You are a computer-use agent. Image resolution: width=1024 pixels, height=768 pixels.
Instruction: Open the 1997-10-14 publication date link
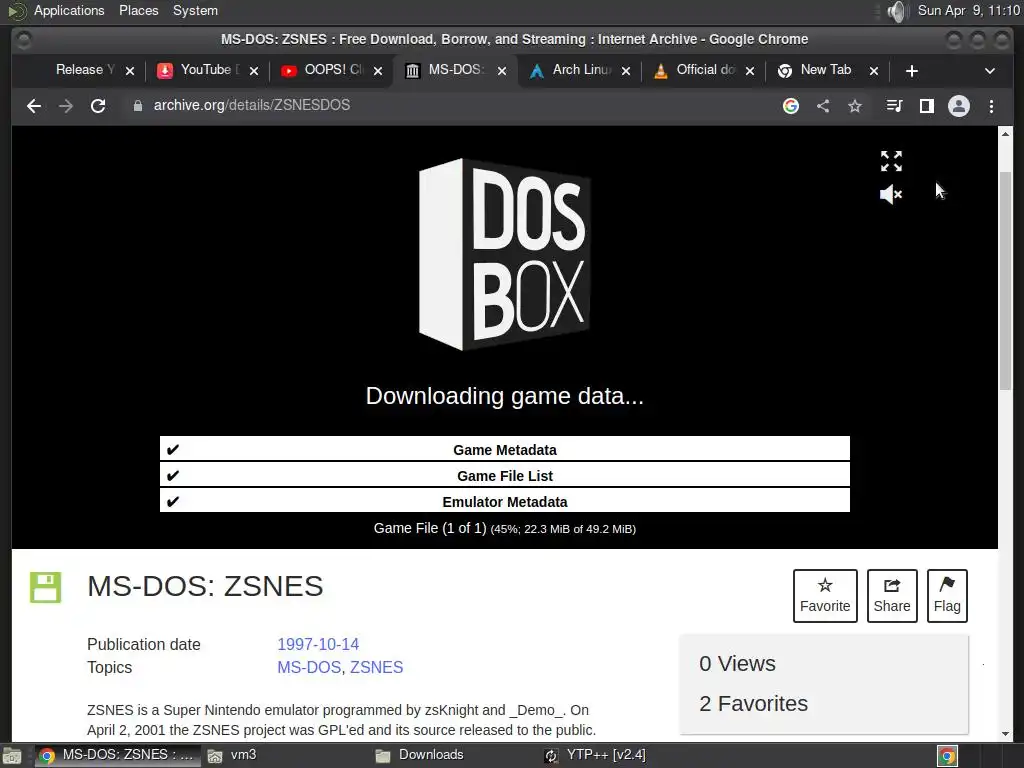(x=318, y=645)
